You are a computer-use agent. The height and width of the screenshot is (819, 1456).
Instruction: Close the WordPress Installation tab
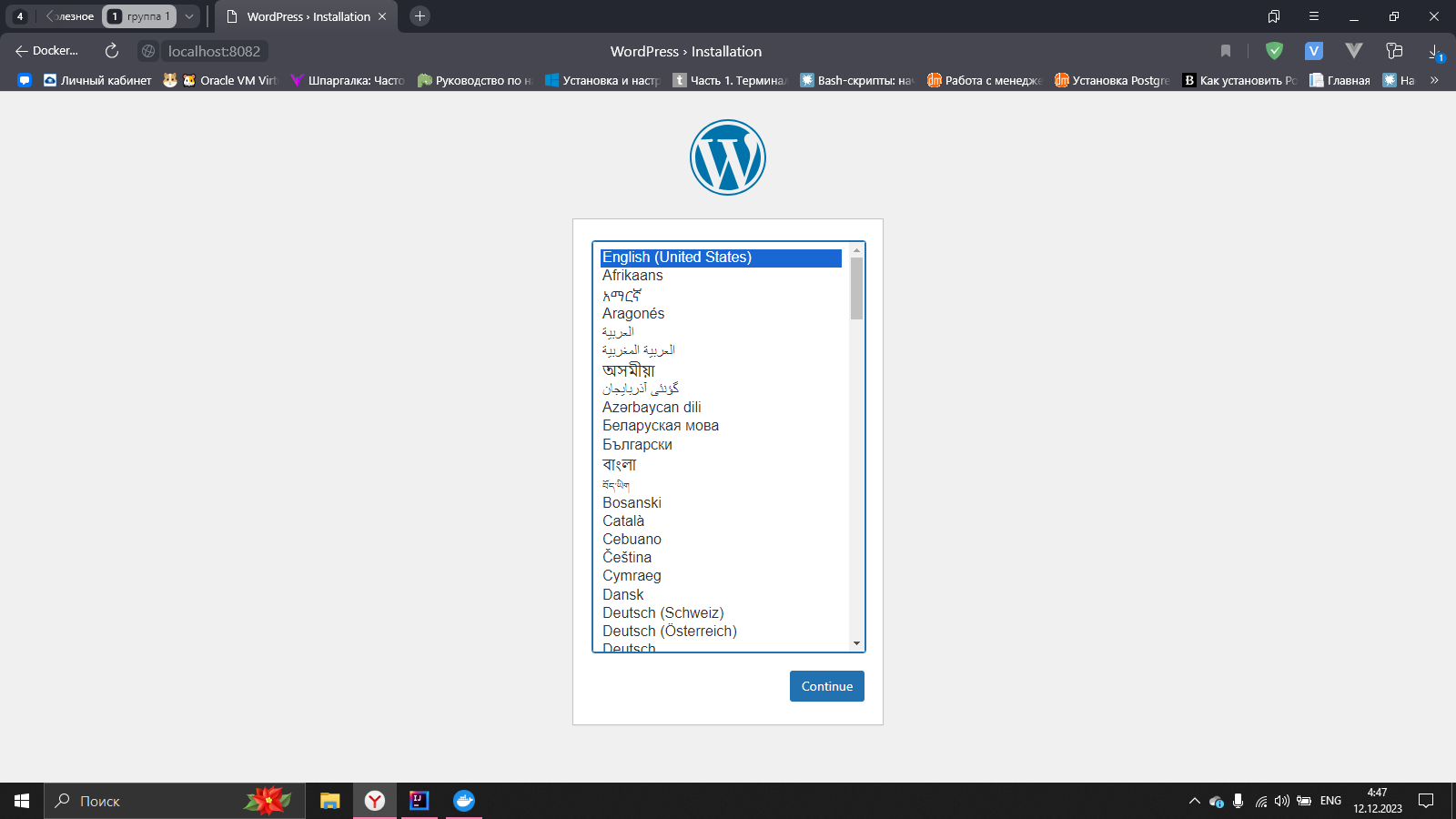tap(382, 16)
